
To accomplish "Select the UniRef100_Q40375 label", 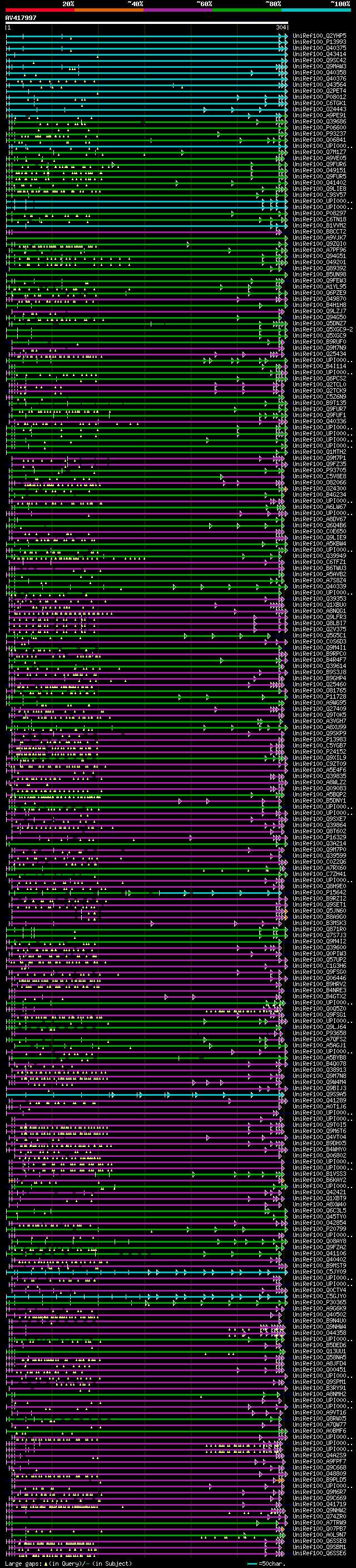I will (x=319, y=48).
